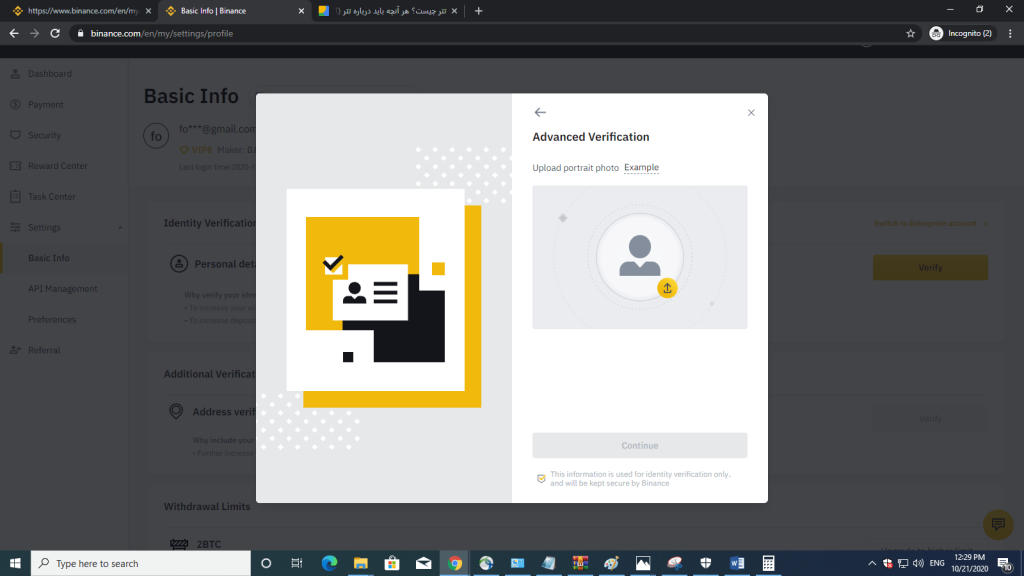Click the Chrome taskbar icon

(455, 563)
